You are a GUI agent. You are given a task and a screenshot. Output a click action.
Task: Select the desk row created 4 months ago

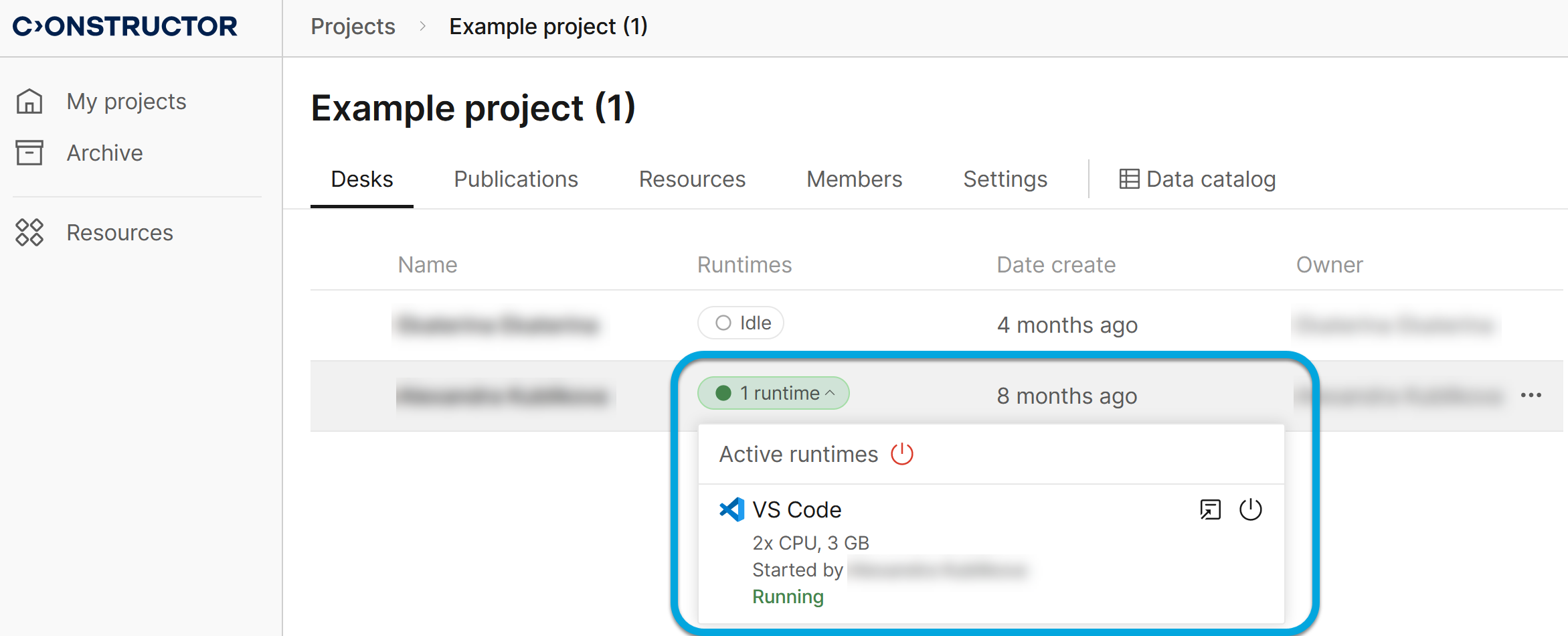click(1067, 325)
